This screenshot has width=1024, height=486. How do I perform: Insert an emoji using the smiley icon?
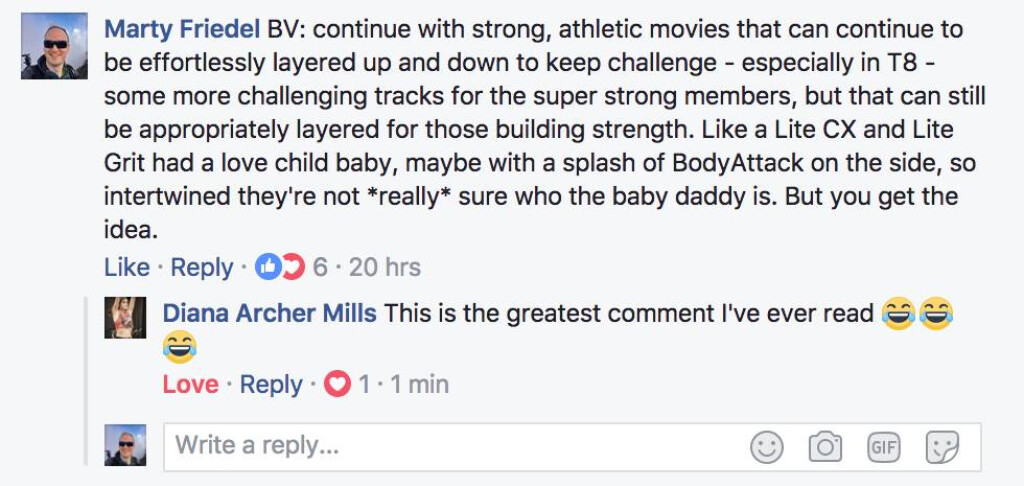[767, 447]
